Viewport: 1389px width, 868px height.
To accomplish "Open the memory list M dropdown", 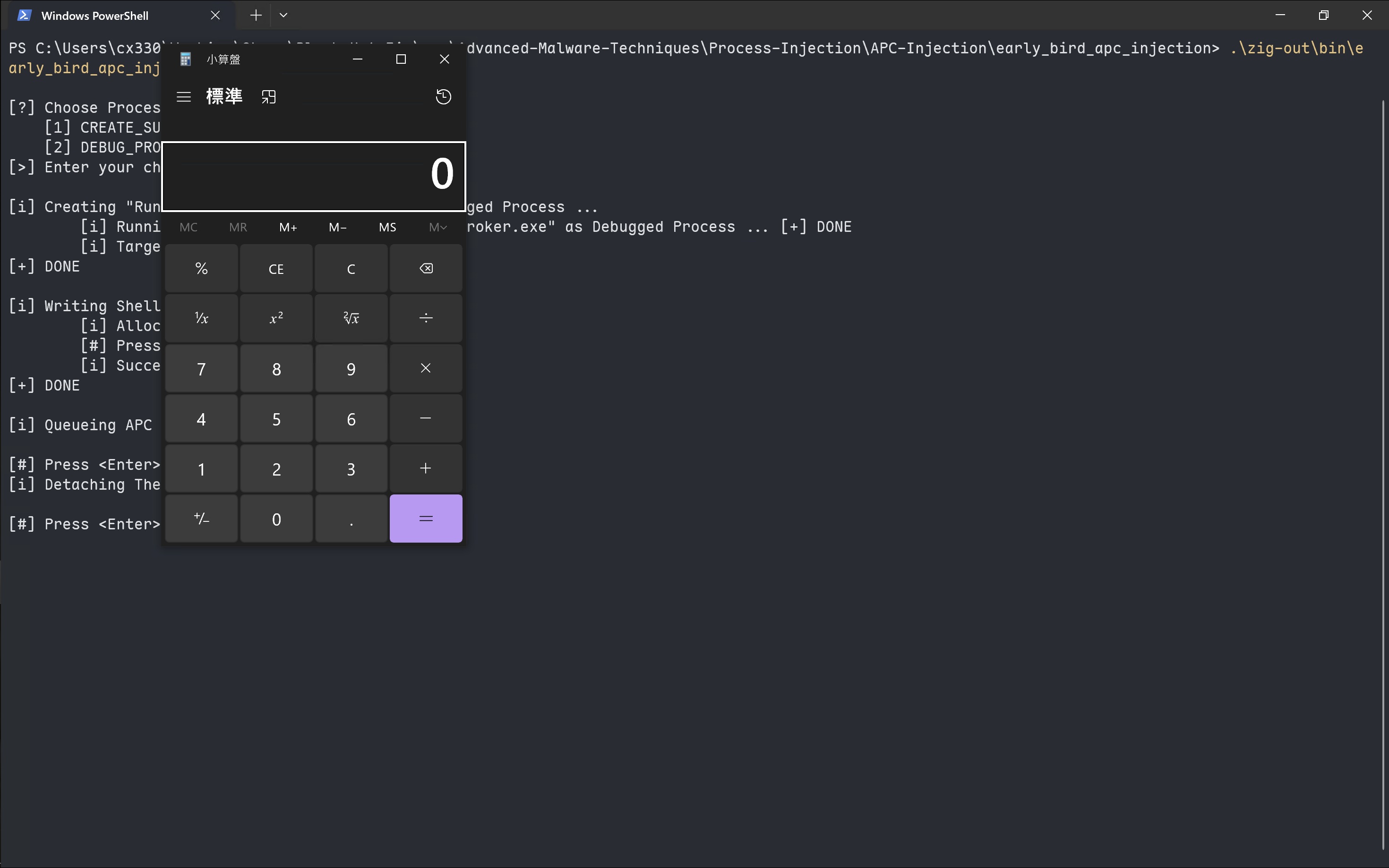I will pyautogui.click(x=437, y=227).
